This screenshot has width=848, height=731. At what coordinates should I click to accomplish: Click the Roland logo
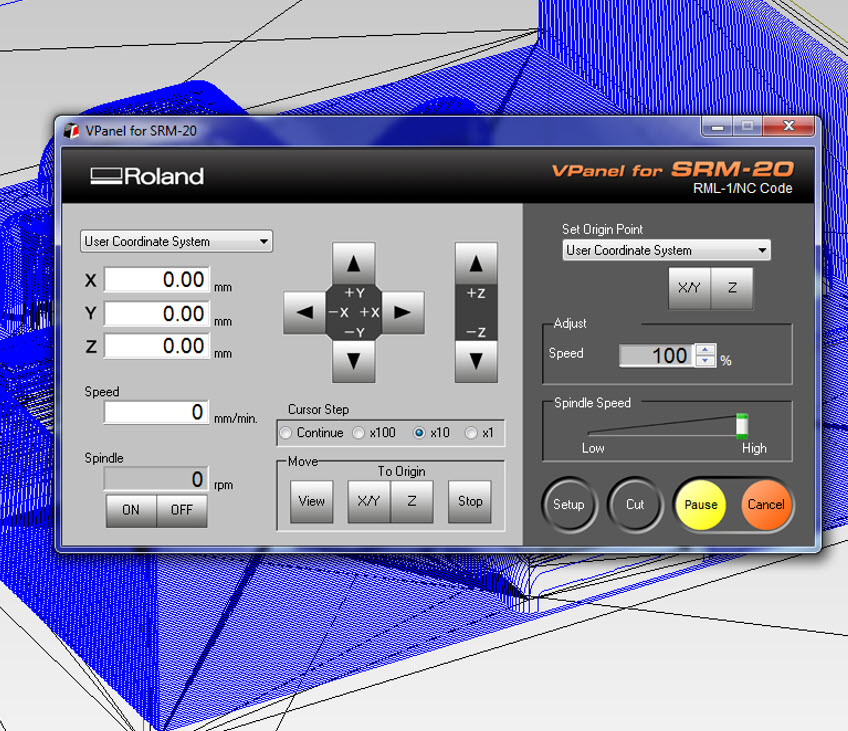147,176
